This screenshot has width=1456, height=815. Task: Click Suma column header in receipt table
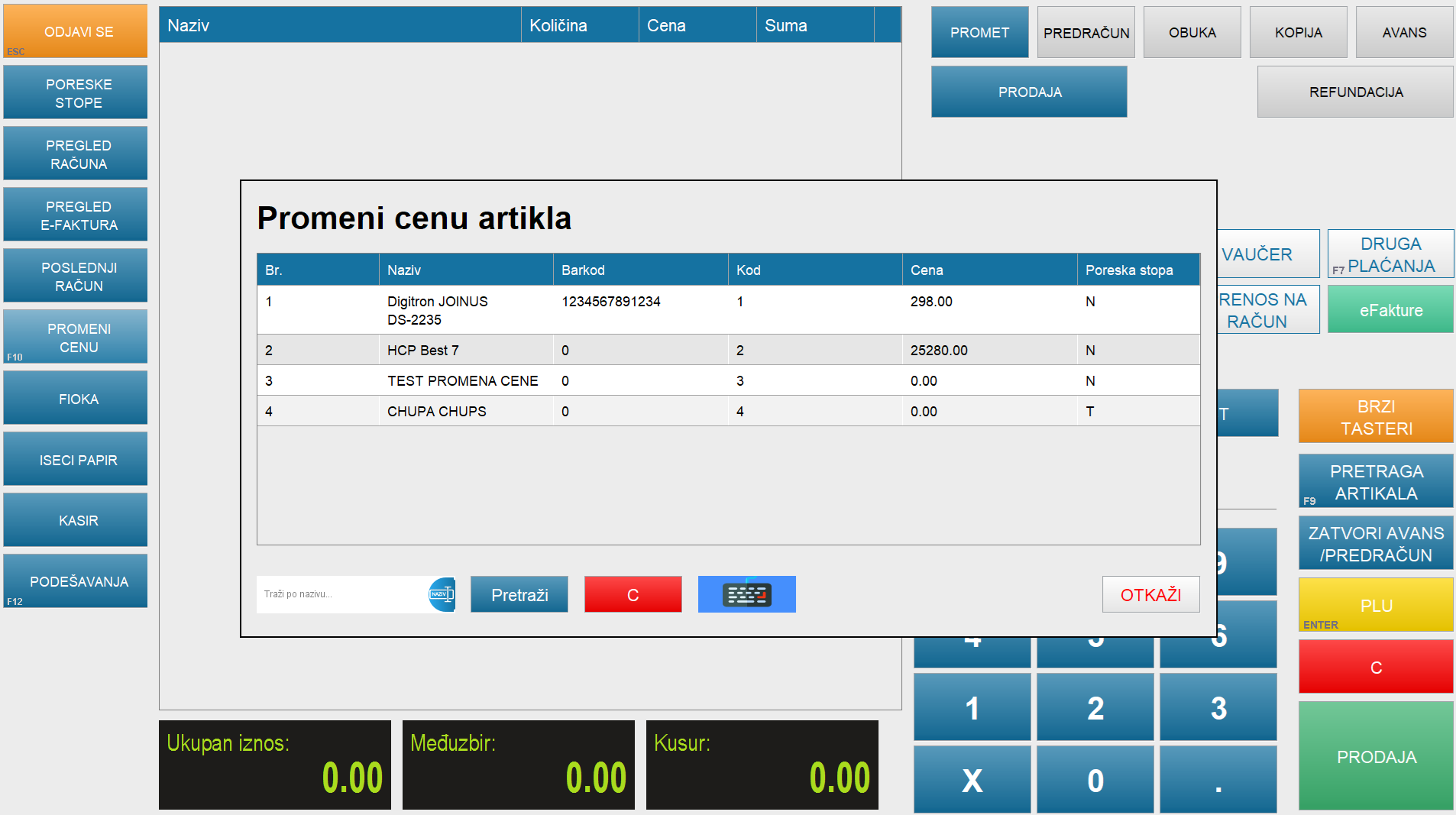[x=815, y=25]
